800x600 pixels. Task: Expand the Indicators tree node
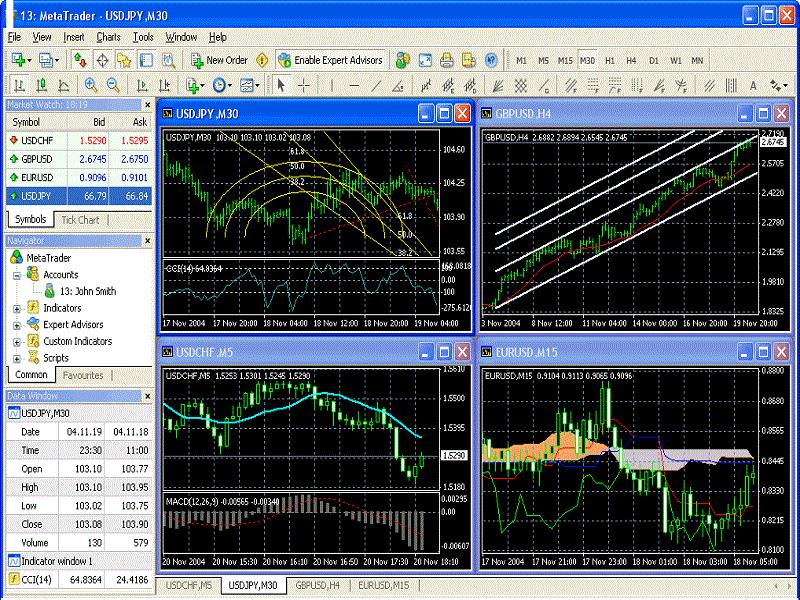[x=17, y=309]
